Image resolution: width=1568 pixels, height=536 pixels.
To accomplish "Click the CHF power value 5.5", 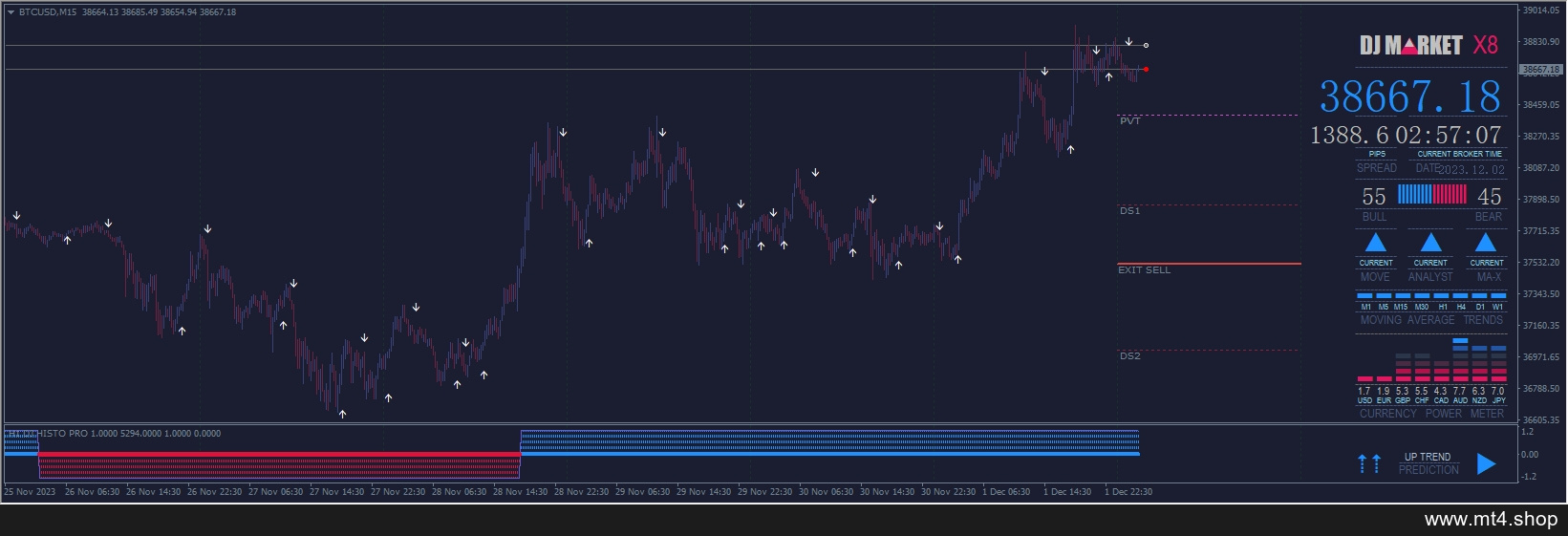I will click(x=1421, y=391).
